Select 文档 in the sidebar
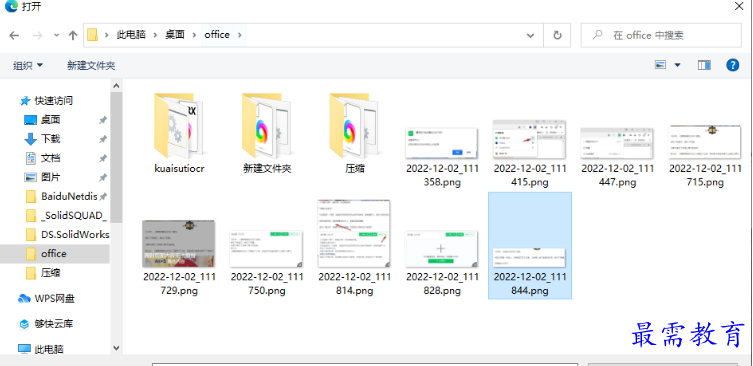Image resolution: width=753 pixels, height=366 pixels. coord(50,158)
